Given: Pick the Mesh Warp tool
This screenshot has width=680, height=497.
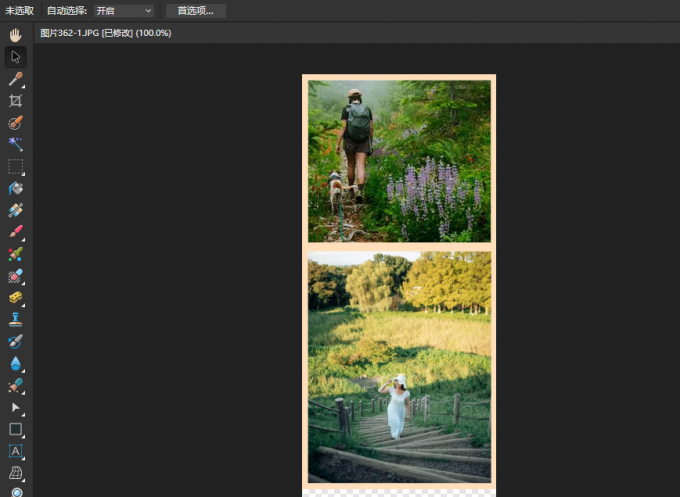Looking at the screenshot, I should [16, 473].
